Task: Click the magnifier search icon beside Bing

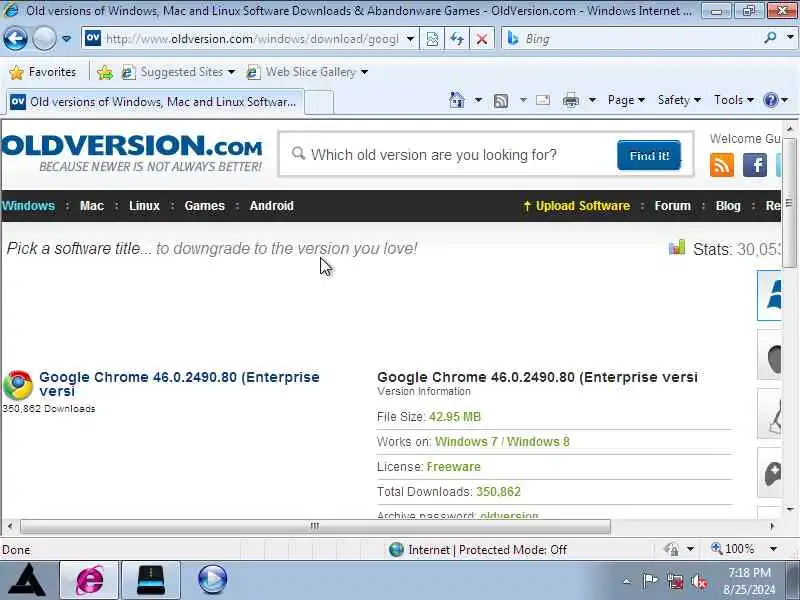Action: coord(770,38)
